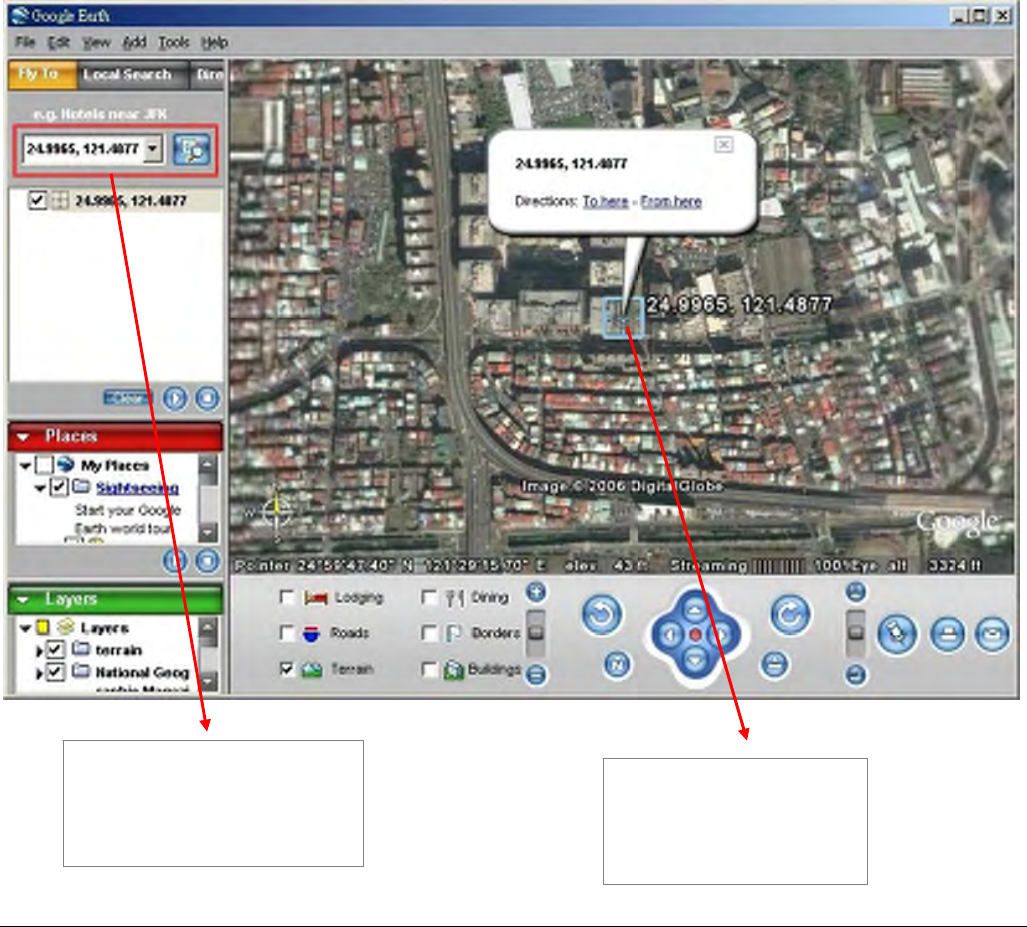Click the My Places globe icon
This screenshot has width=1027, height=927.
coord(65,465)
